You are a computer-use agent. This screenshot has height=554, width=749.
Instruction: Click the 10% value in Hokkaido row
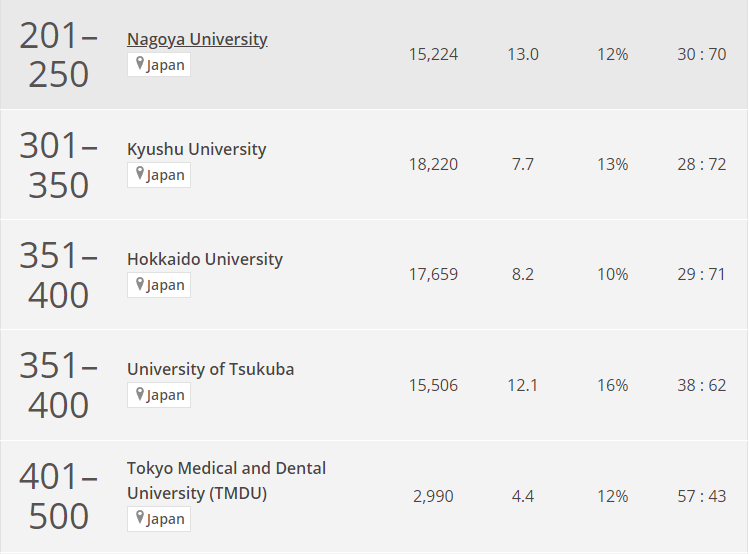(612, 274)
